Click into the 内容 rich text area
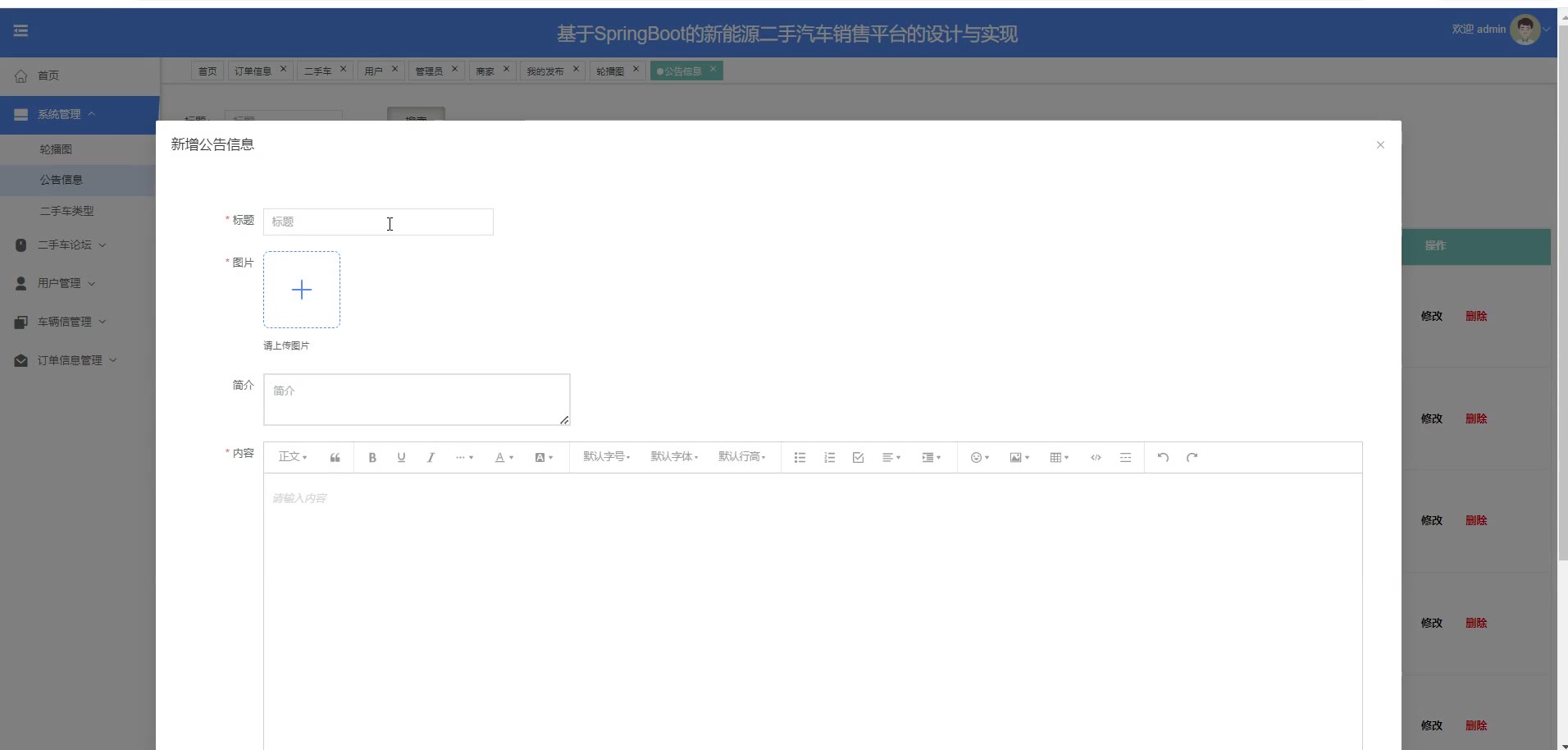Screen dimensions: 1568x750 pyautogui.click(x=813, y=611)
